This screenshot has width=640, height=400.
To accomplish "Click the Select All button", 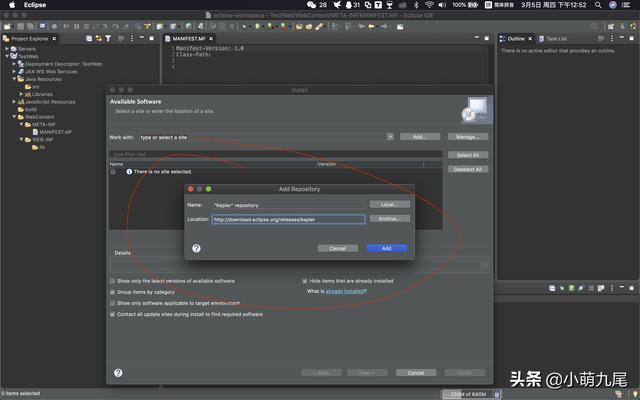I will pyautogui.click(x=468, y=155).
